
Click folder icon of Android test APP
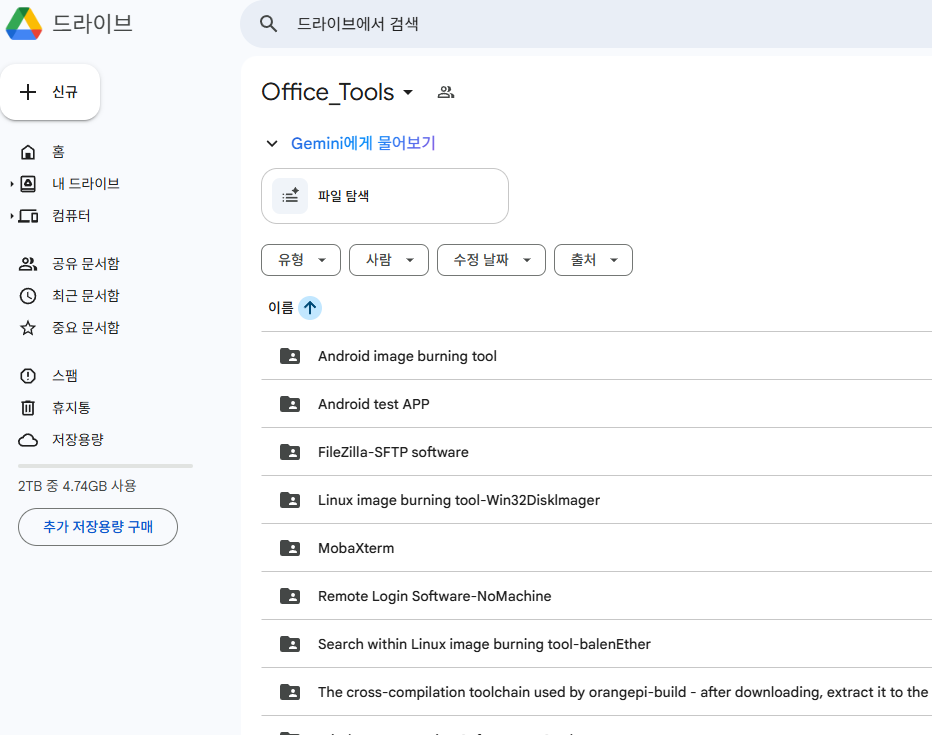pos(290,404)
